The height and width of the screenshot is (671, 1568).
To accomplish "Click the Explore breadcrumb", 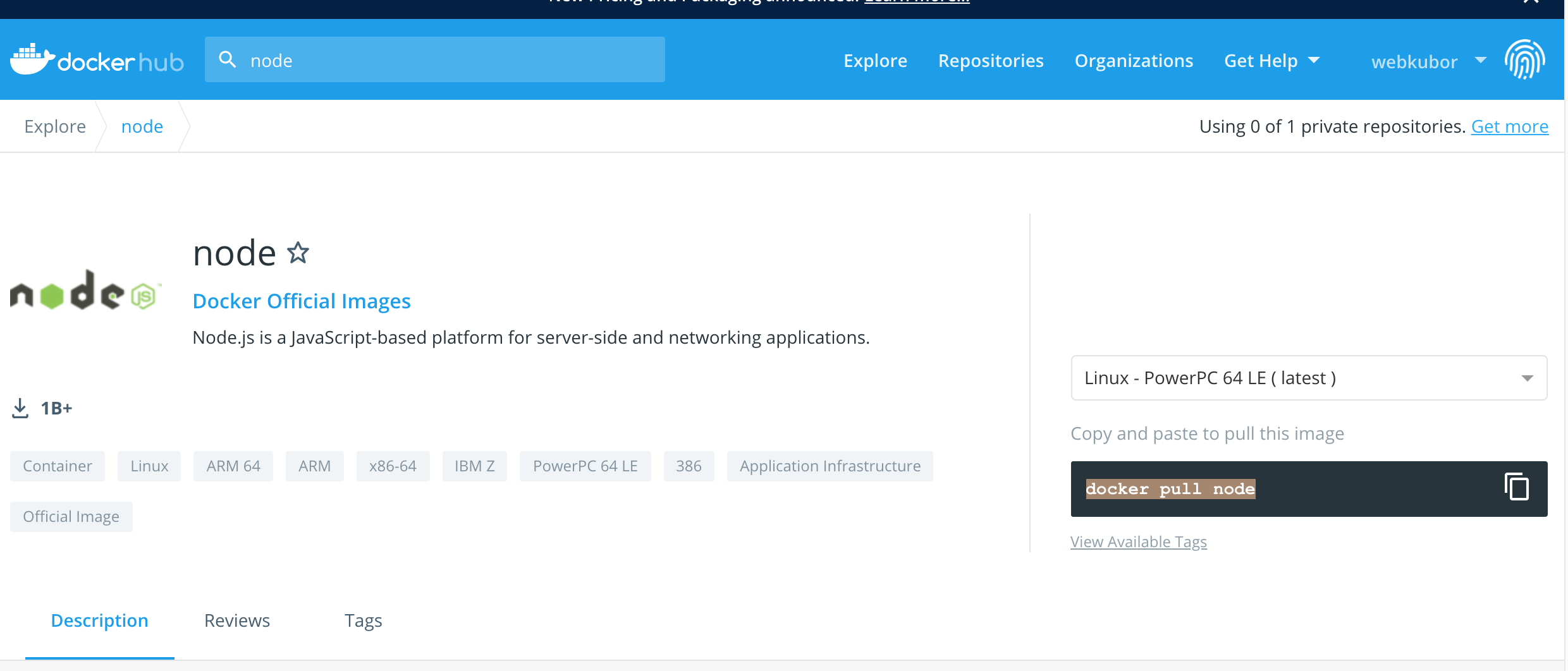I will click(x=55, y=126).
